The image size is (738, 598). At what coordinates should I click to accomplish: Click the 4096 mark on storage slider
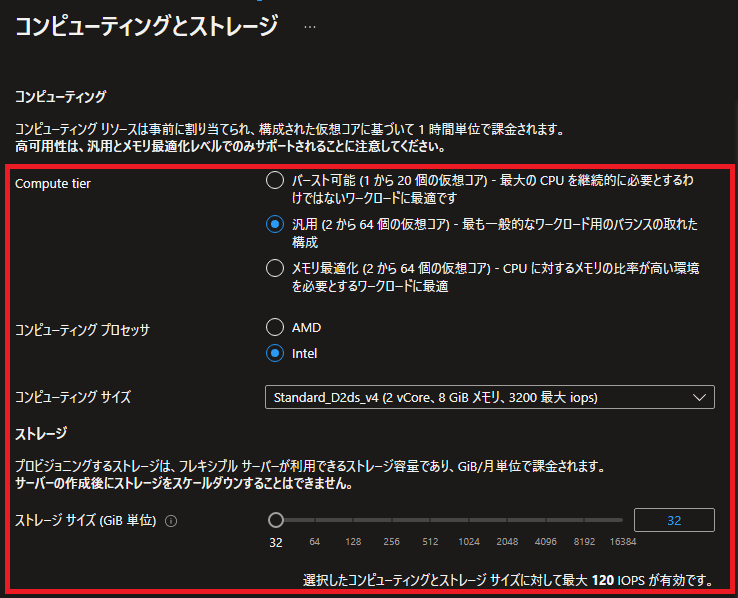(x=546, y=542)
